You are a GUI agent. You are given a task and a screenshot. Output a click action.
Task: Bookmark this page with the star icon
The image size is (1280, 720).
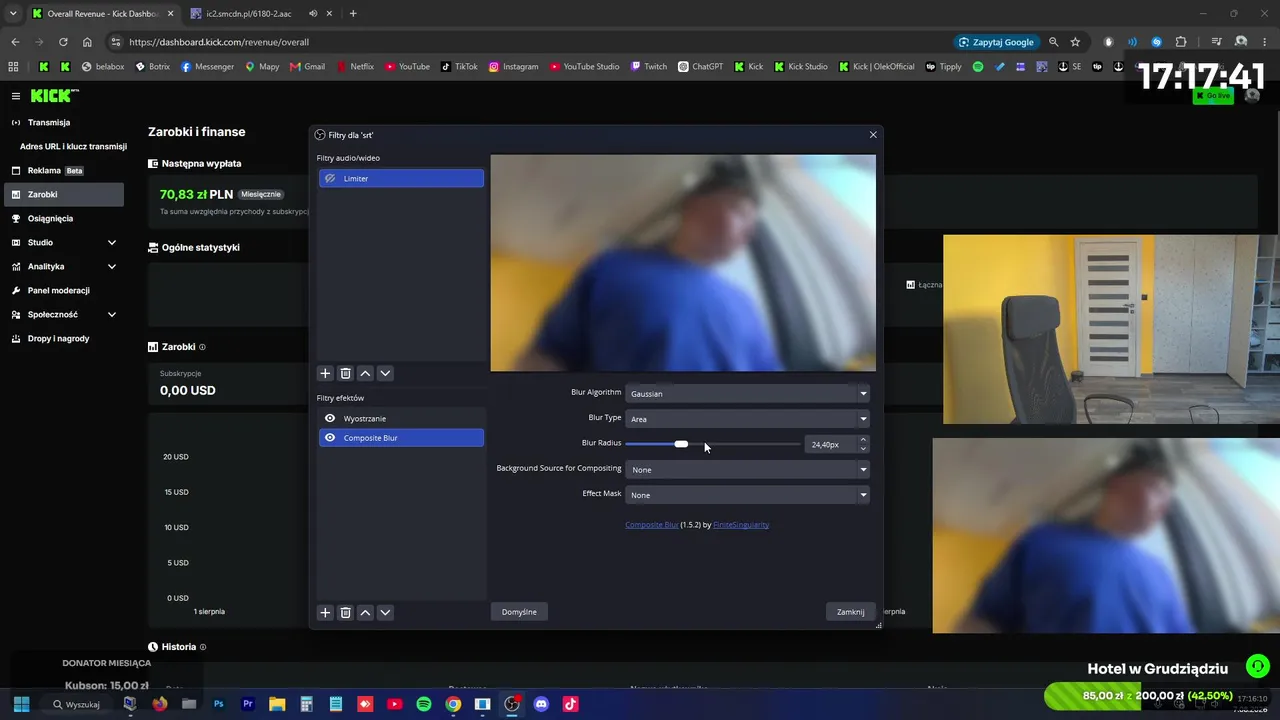pyautogui.click(x=1075, y=42)
